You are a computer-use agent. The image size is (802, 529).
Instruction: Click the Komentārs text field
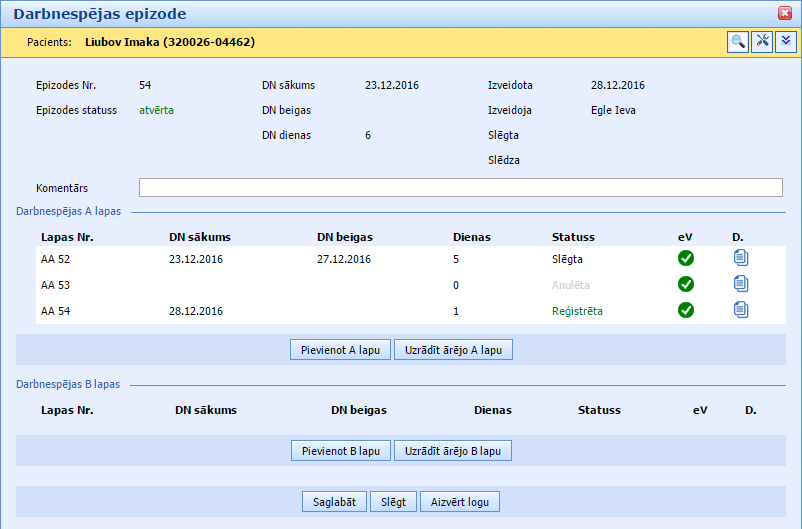[x=460, y=188]
